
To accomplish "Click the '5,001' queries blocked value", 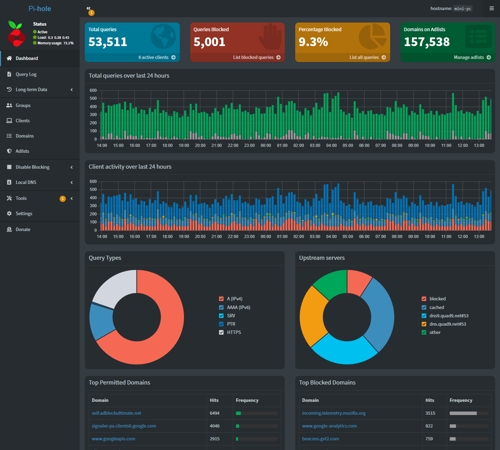I will [209, 42].
